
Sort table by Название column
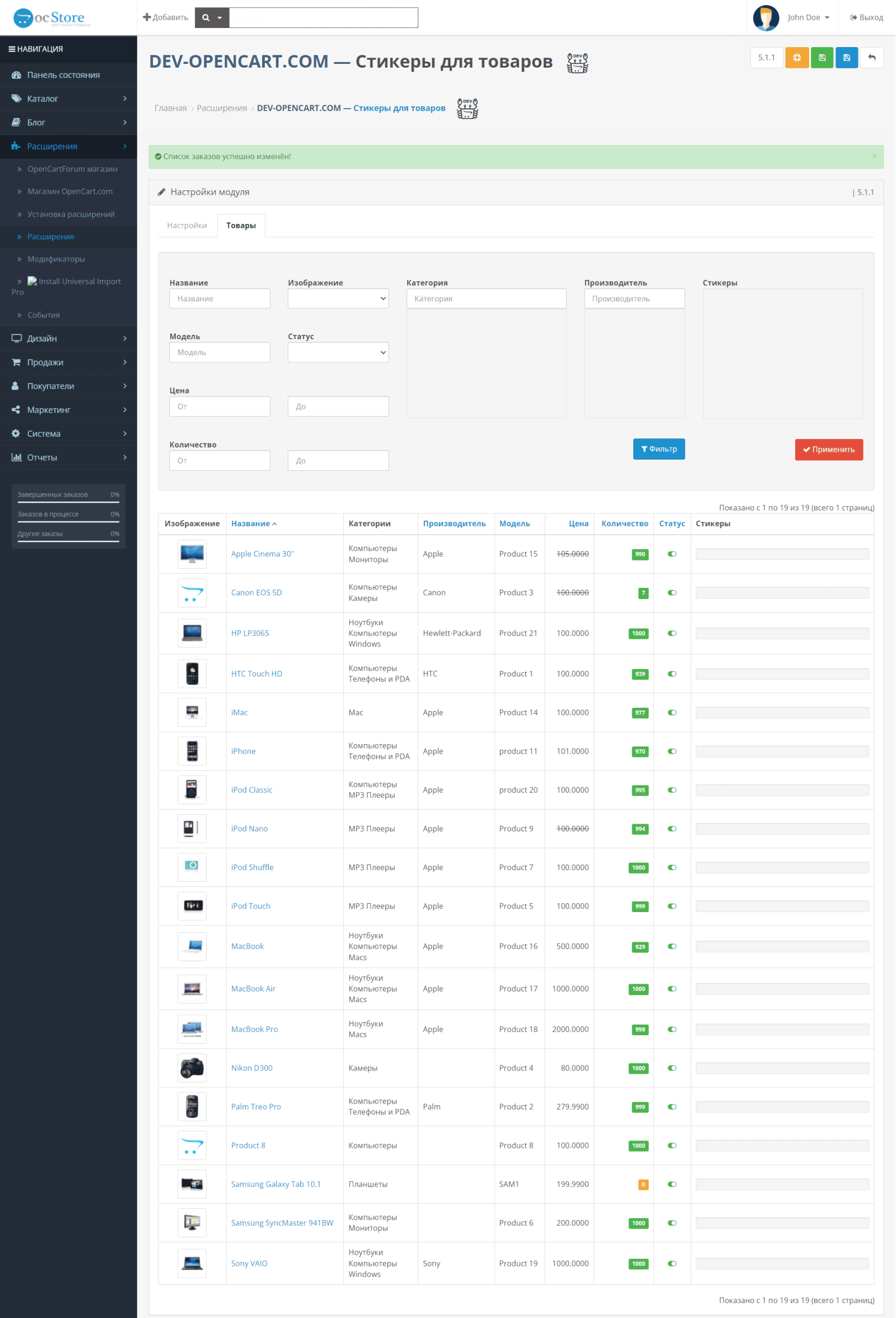254,524
